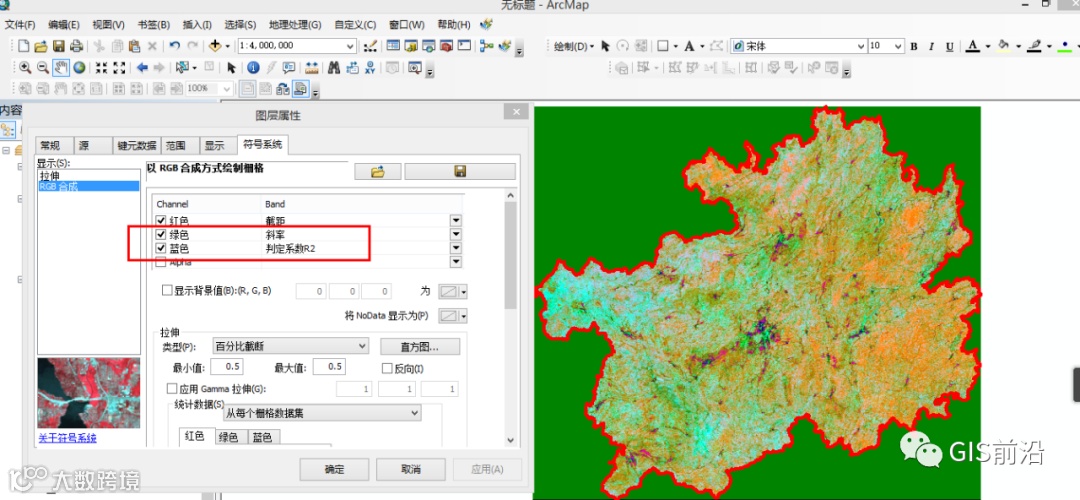Select the Zoom In tool
Screen dimensions: 1080x500
(25, 67)
